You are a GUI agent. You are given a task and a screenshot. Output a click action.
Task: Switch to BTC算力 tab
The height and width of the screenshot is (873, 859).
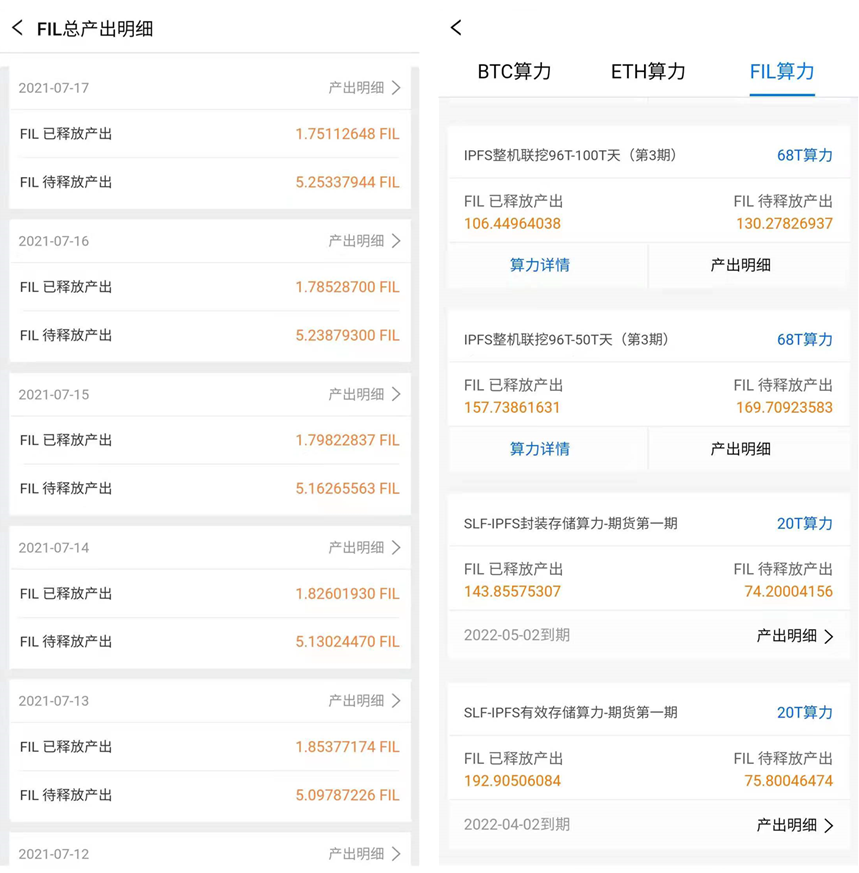tap(514, 72)
